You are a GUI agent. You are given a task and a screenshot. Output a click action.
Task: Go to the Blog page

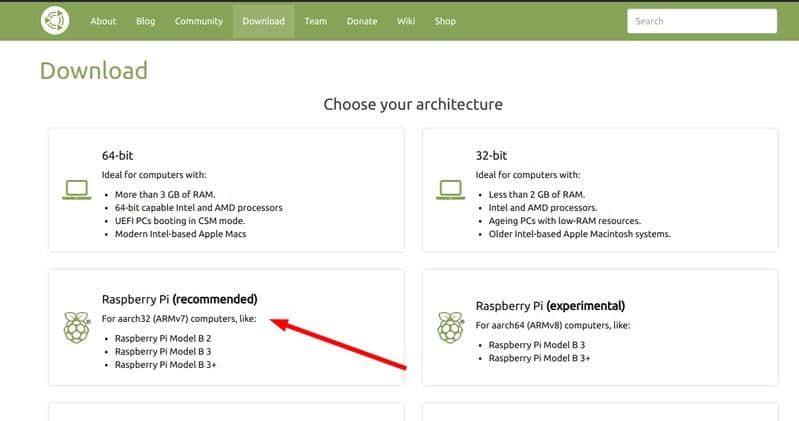point(145,21)
